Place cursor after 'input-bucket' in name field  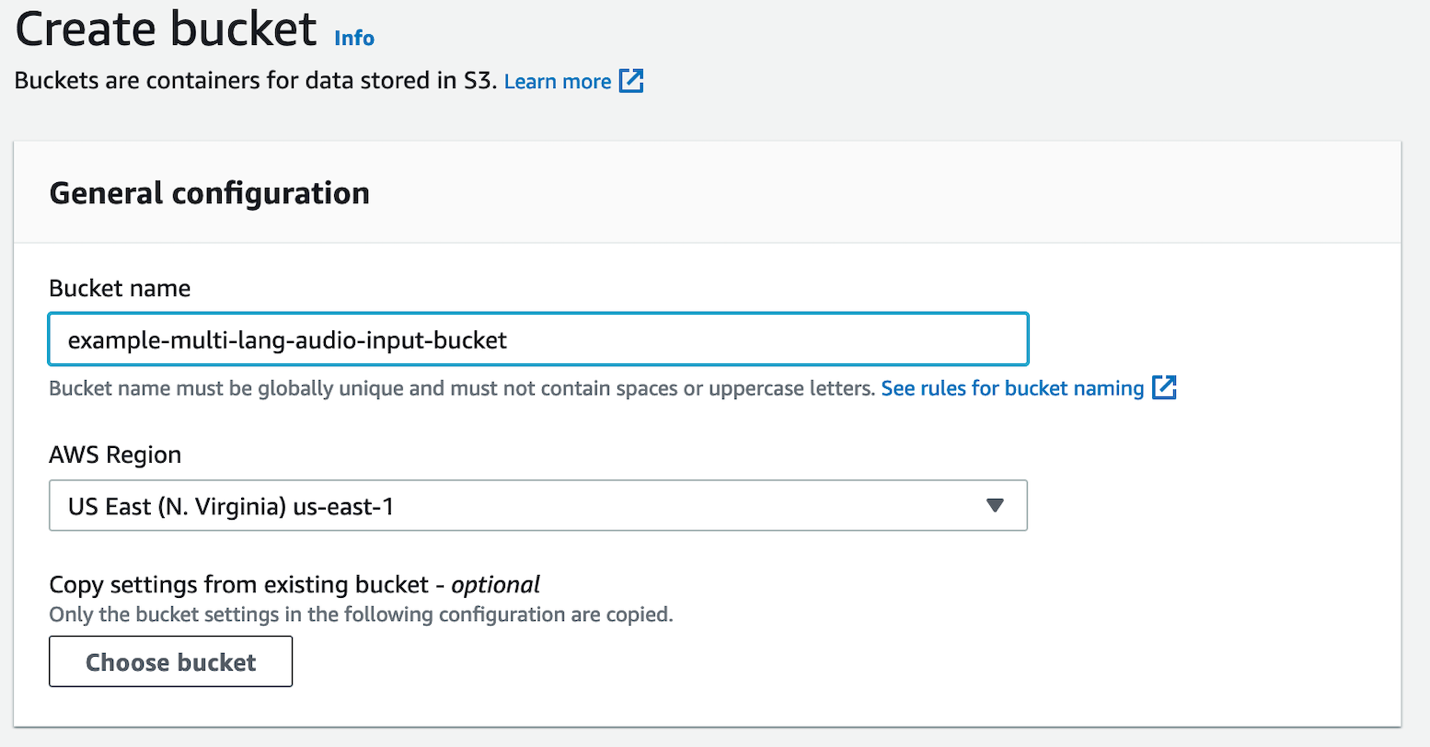coord(509,340)
